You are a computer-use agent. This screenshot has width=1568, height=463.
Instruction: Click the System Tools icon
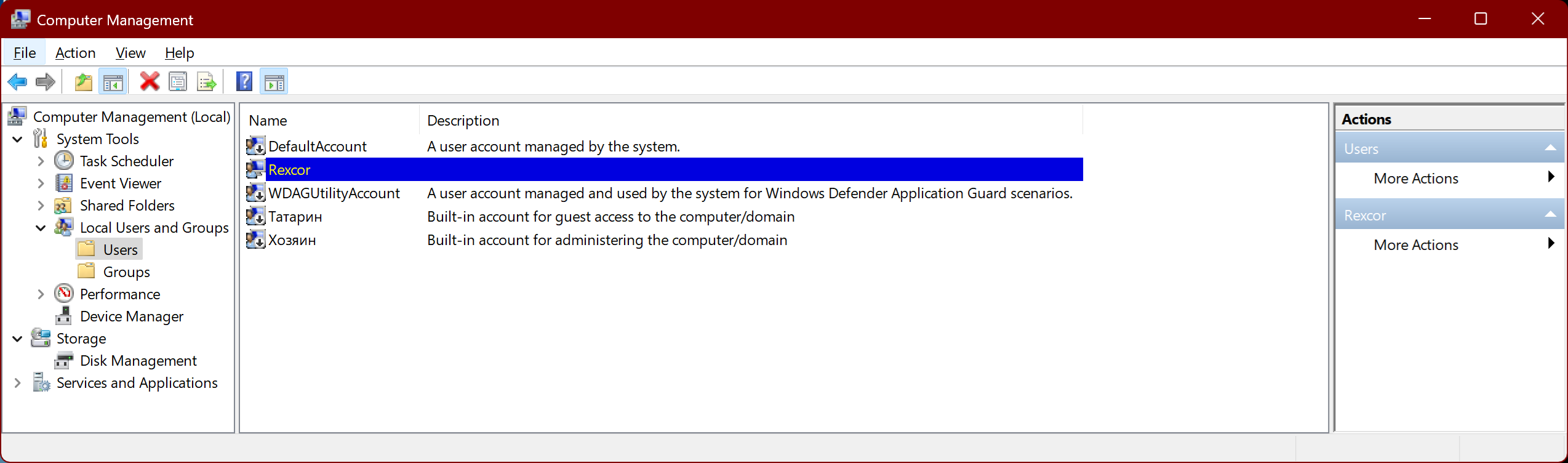(41, 139)
